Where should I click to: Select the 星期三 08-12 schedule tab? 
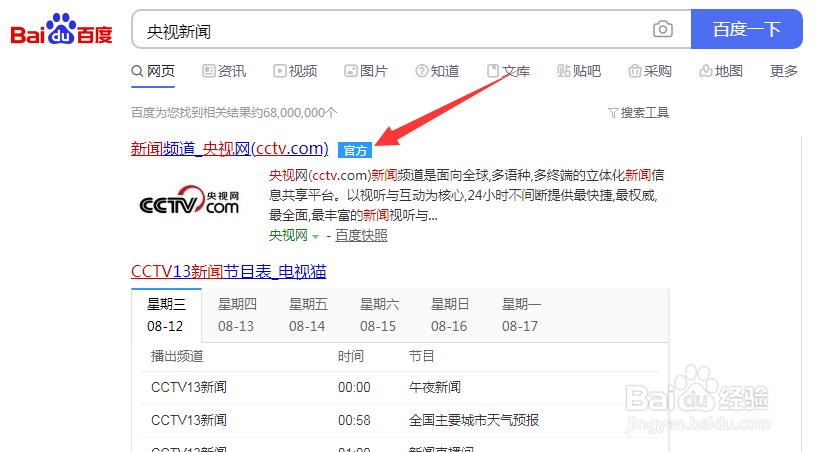tap(166, 315)
